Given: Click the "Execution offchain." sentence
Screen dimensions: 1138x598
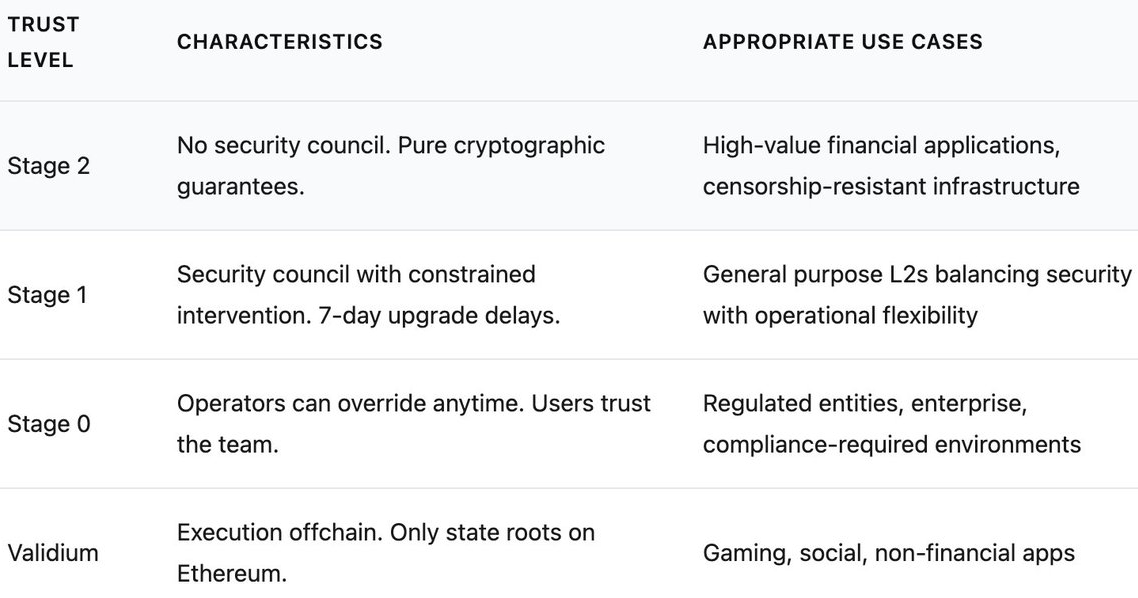Looking at the screenshot, I should click(x=279, y=532).
